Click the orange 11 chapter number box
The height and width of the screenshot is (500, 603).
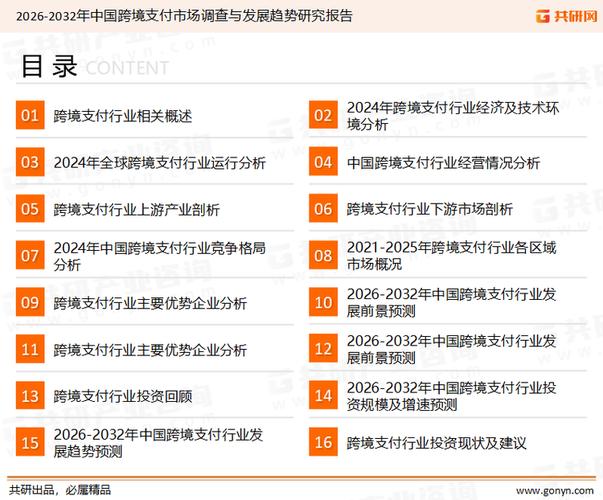(x=30, y=349)
